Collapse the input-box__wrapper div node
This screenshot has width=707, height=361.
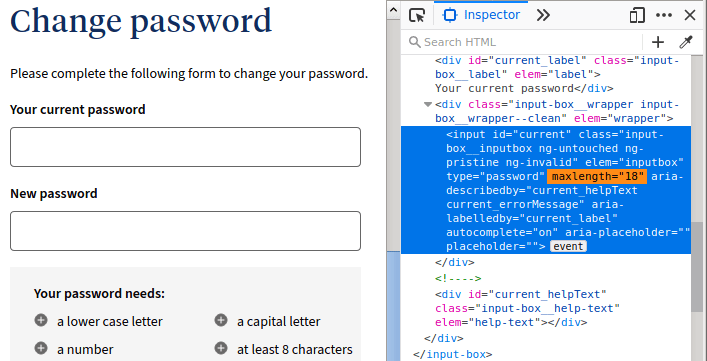(428, 105)
